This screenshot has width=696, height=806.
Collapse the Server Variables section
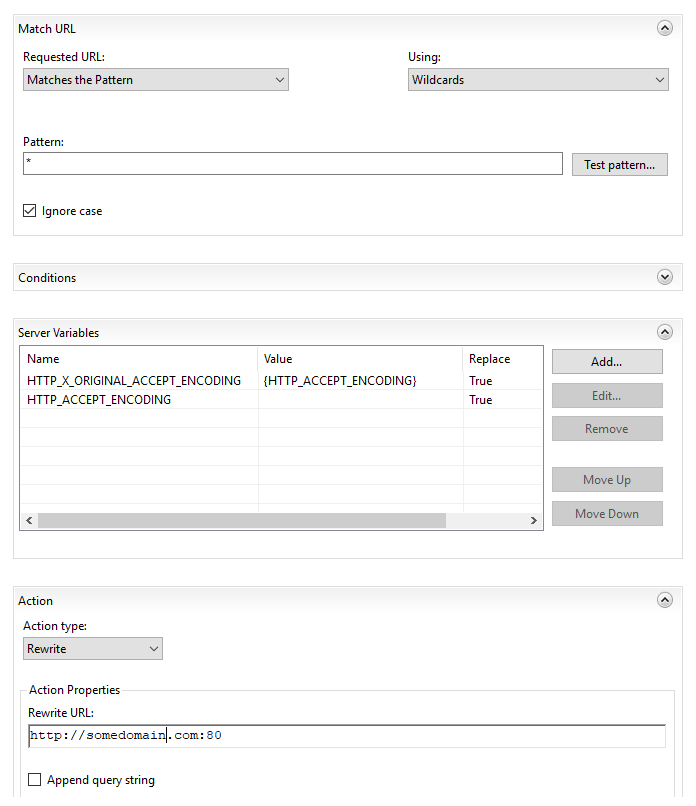[665, 332]
